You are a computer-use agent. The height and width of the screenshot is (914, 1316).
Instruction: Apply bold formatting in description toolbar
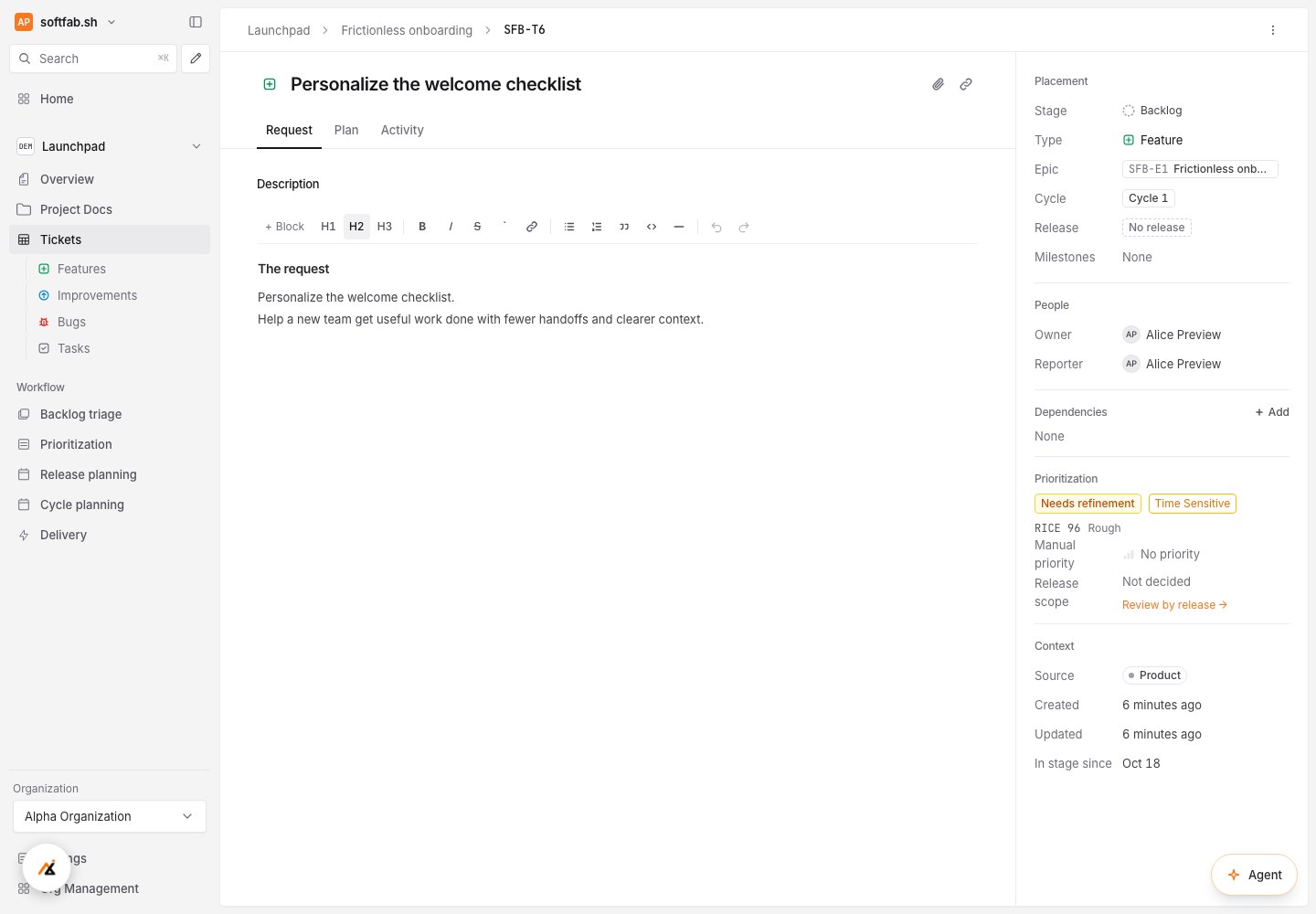coord(422,227)
